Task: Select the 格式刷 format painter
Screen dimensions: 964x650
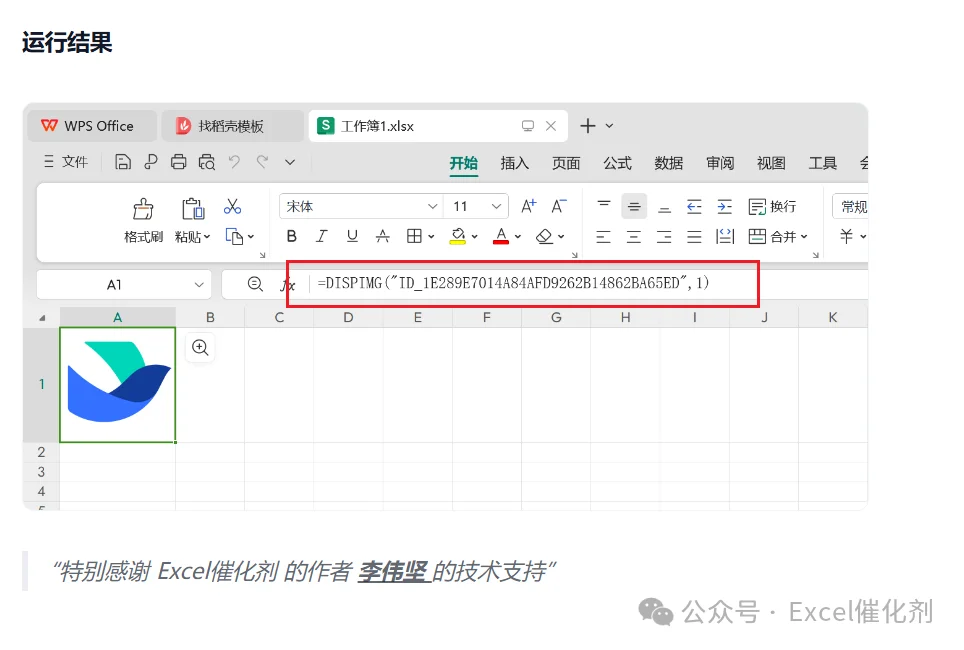Action: [143, 220]
